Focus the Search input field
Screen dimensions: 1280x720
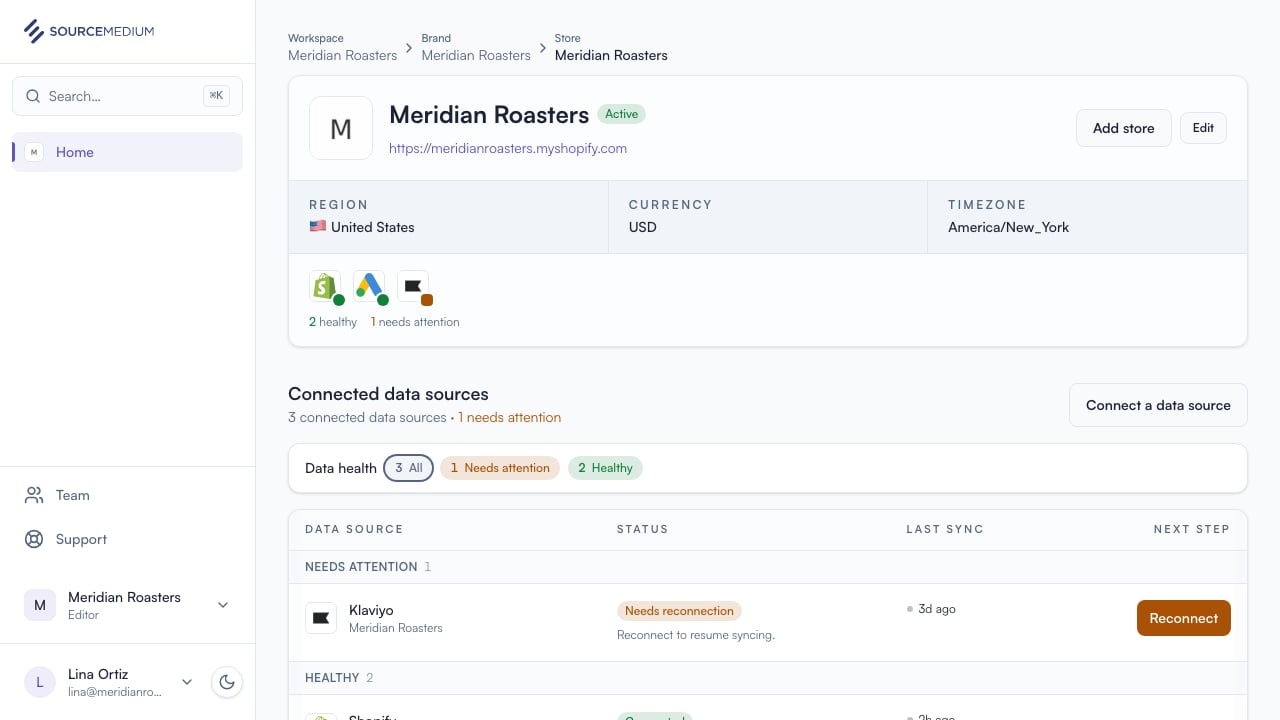[x=127, y=96]
